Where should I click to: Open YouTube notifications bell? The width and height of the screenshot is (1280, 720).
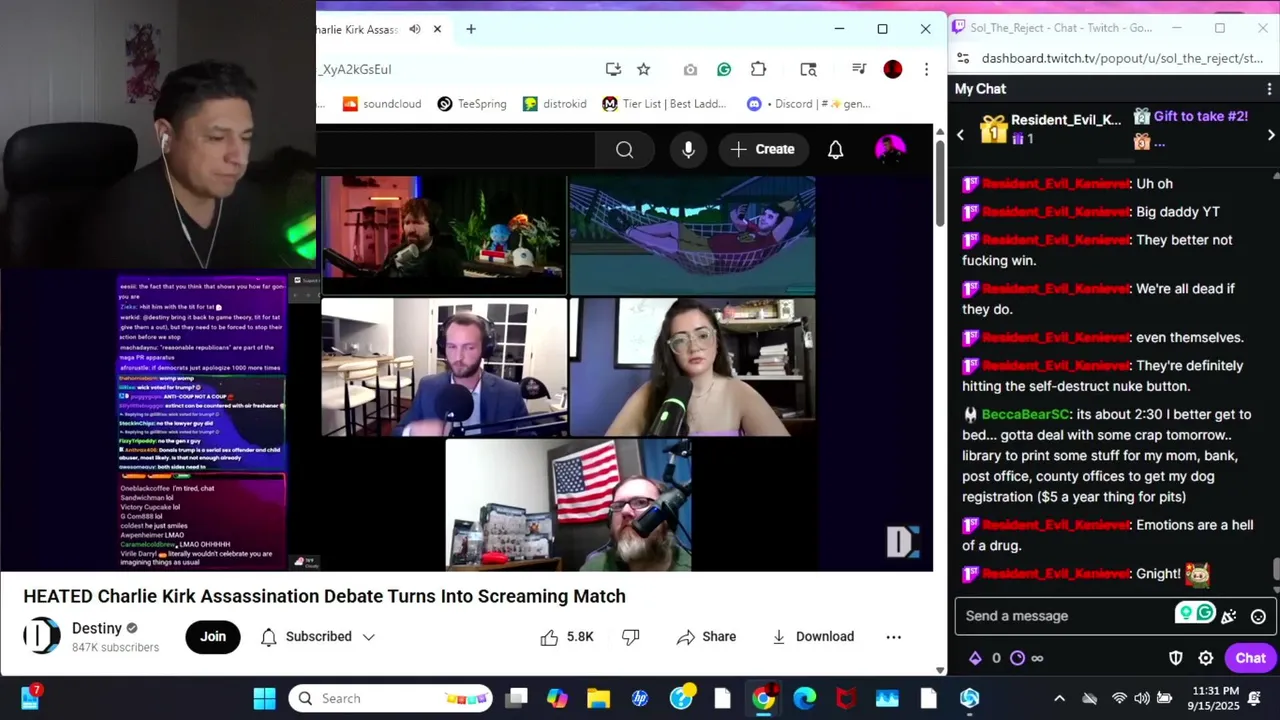click(836, 149)
